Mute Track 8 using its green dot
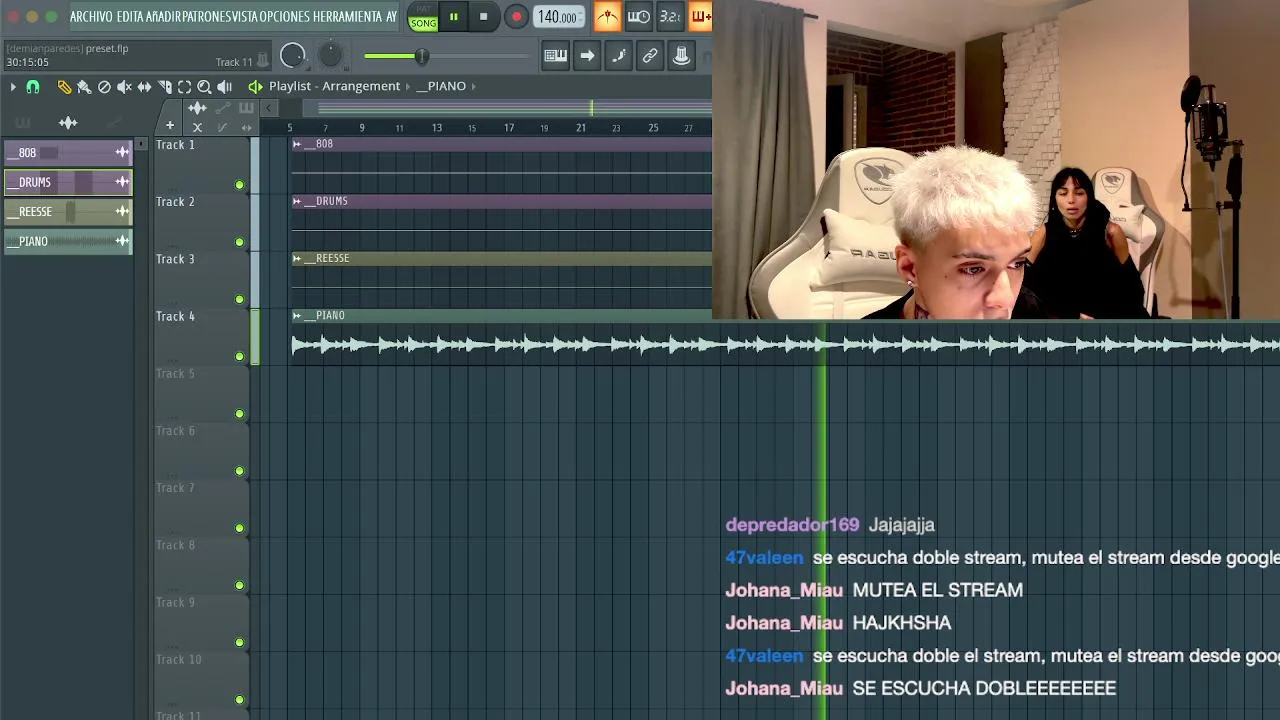Screen dimensions: 1280x720 pyautogui.click(x=239, y=585)
